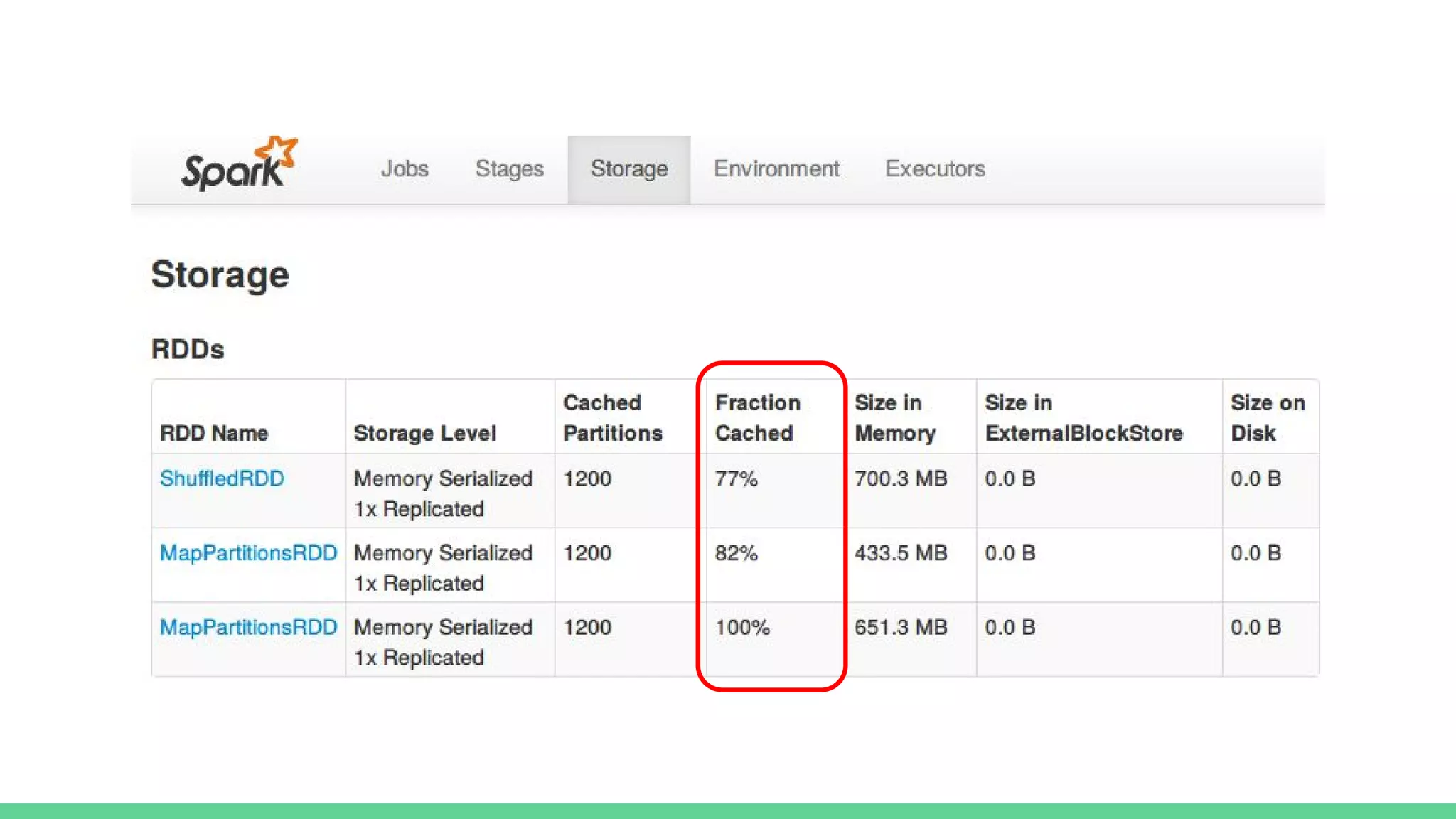Open the MapPartitionsRDD link with 82% cached

tap(248, 553)
